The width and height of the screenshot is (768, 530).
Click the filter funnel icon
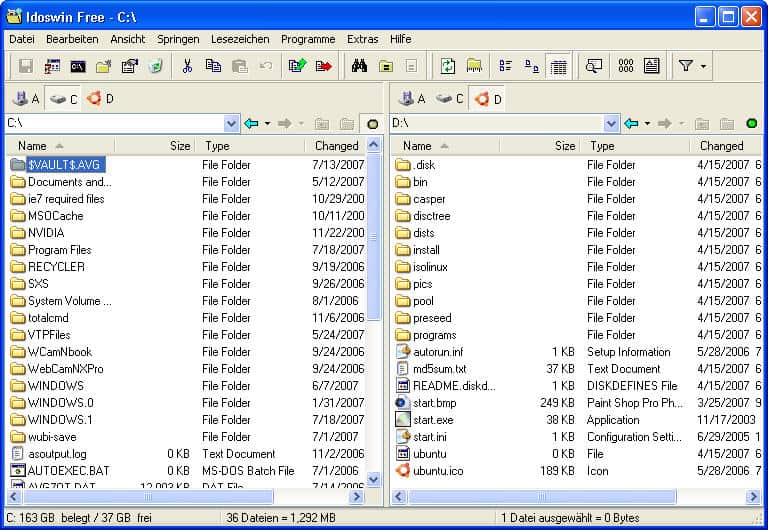pos(685,66)
